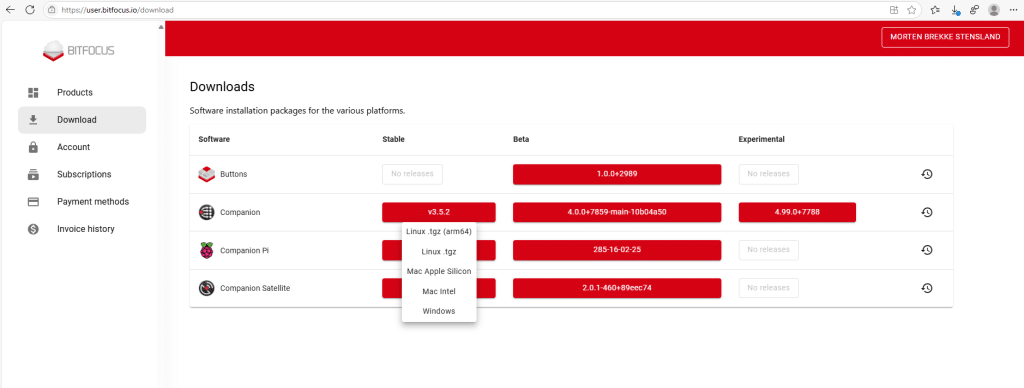Click Companion Pi experimental No releases button

click(x=769, y=250)
